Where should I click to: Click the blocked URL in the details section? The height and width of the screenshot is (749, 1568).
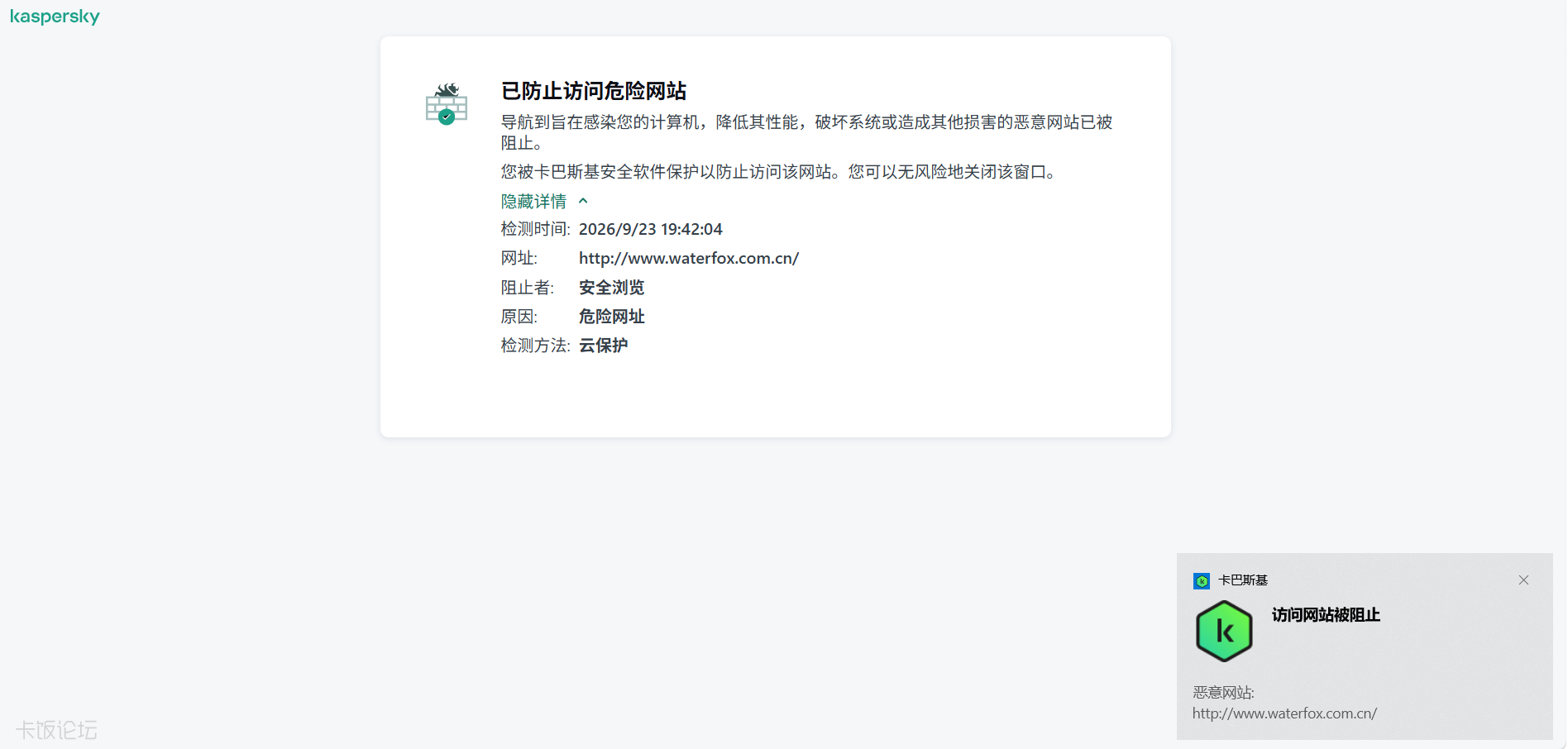pos(689,258)
